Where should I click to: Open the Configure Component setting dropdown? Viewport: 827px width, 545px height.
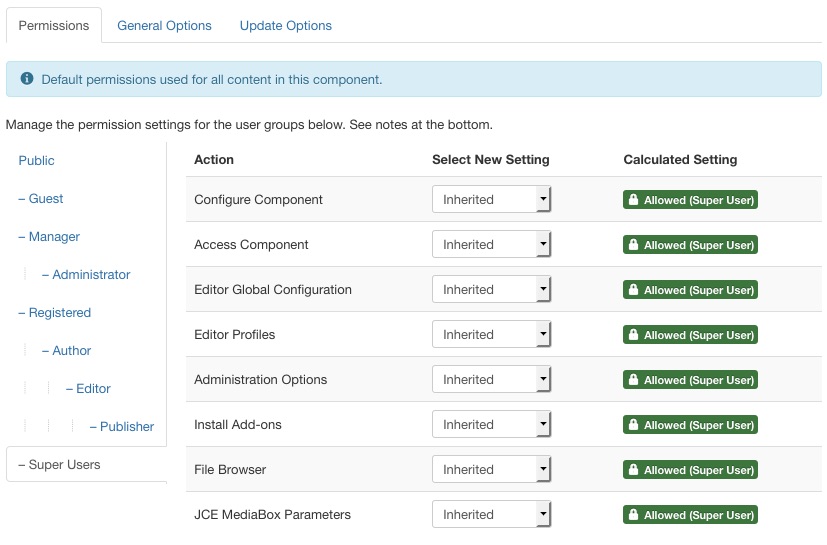tap(491, 200)
